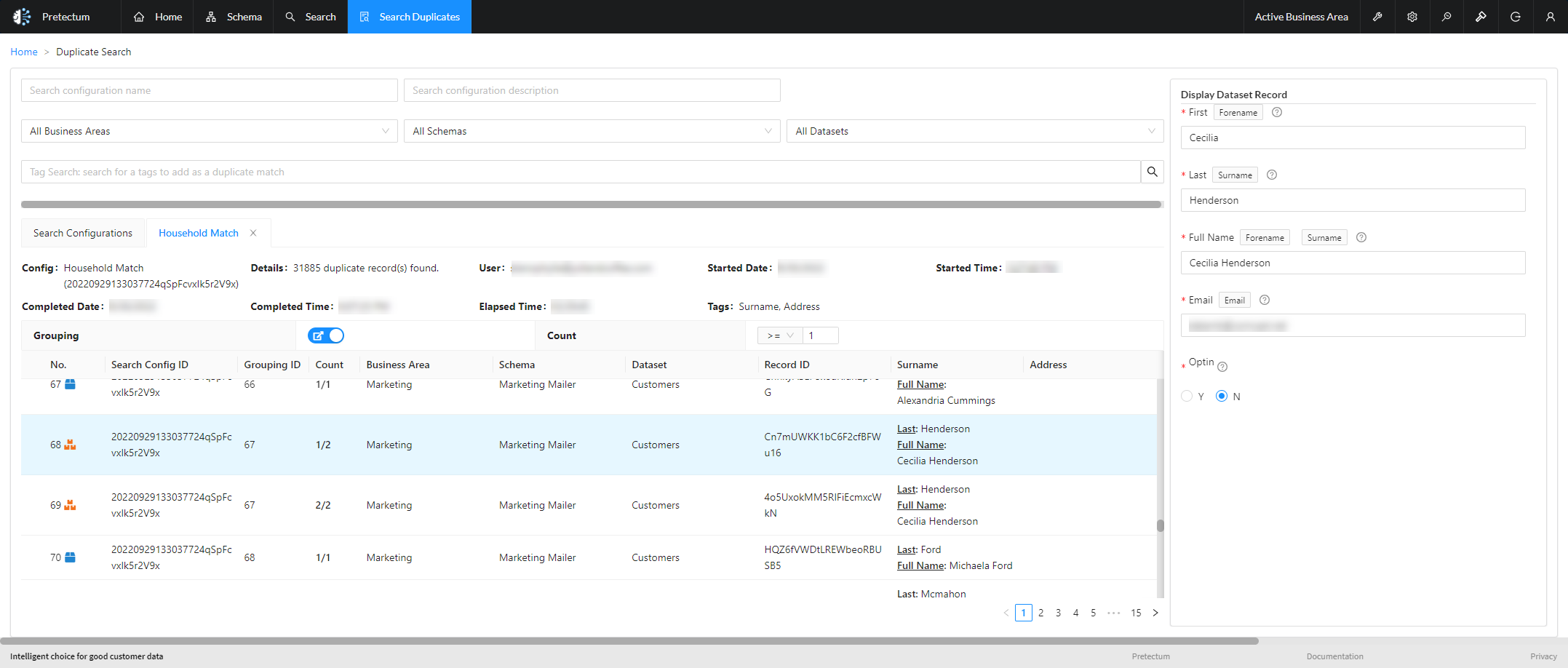Click the Email input field
Viewport: 1568px width, 668px height.
coord(1353,325)
